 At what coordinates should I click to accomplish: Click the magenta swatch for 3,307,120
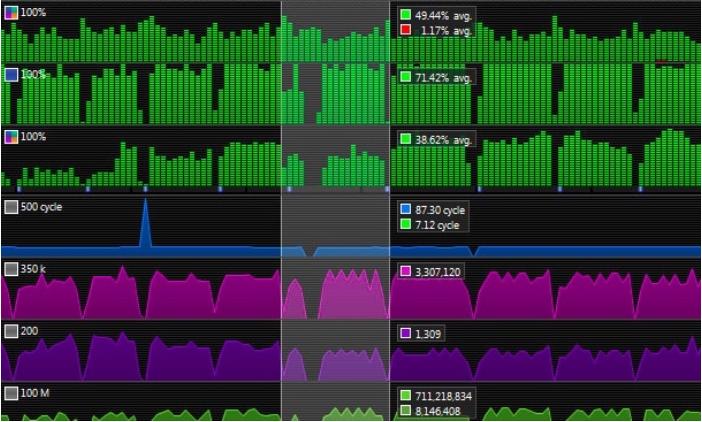click(x=406, y=272)
